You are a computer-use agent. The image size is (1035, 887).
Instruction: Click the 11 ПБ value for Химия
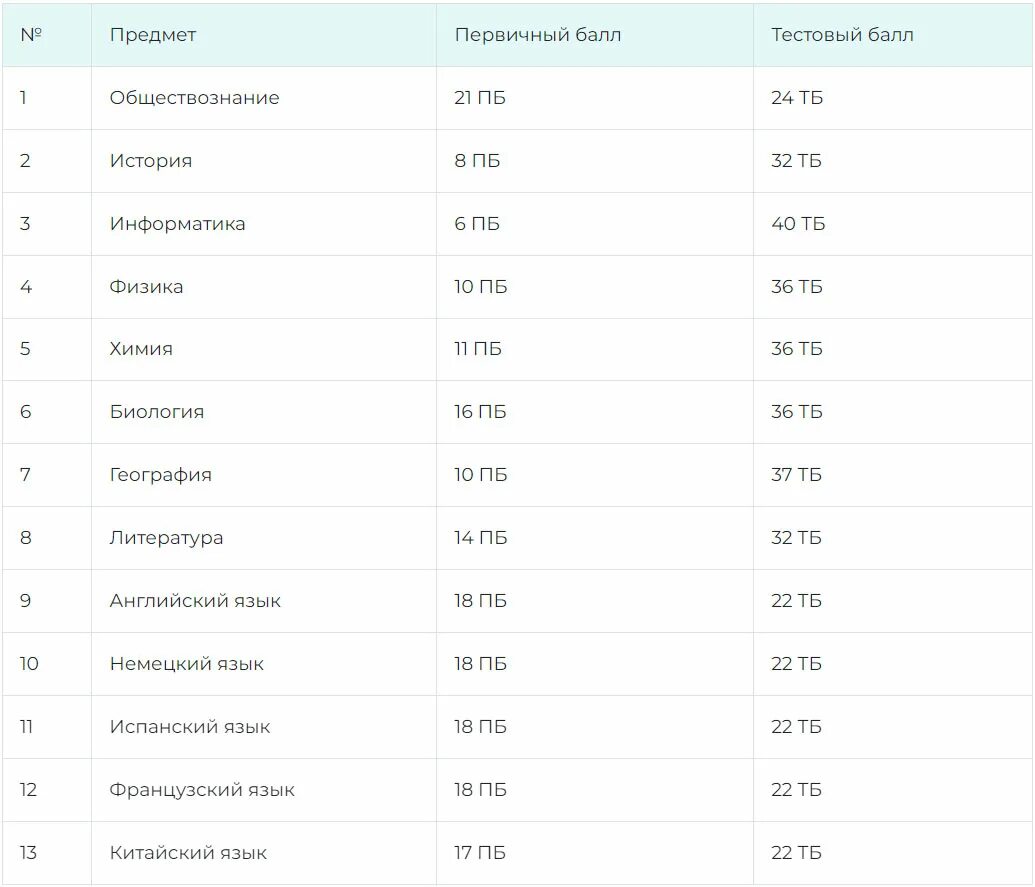pyautogui.click(x=478, y=348)
